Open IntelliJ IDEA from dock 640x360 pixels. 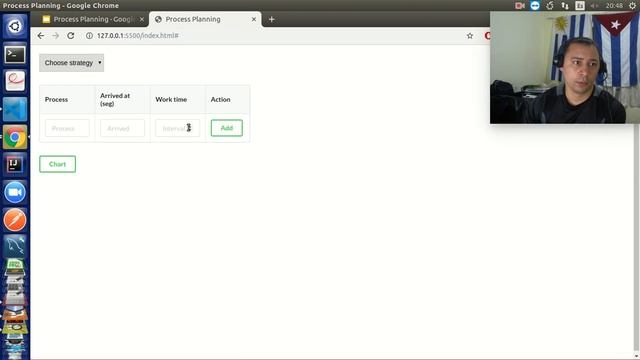[15, 164]
